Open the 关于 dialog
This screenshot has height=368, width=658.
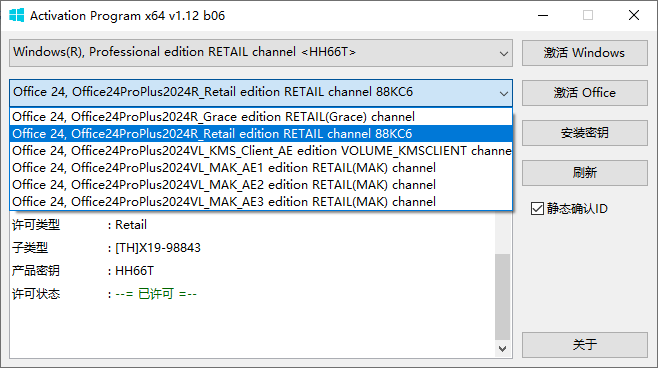(585, 345)
